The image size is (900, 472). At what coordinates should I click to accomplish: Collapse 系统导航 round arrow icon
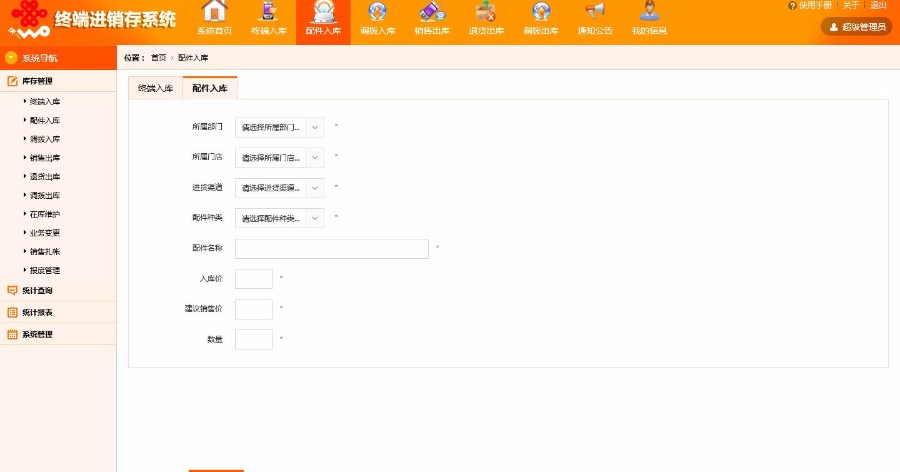point(11,58)
